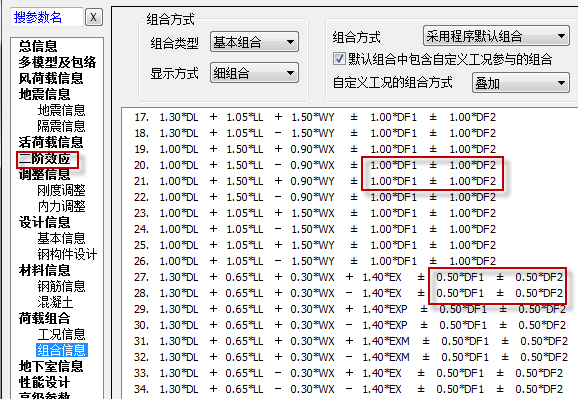Select combination row 20 in the list
The image size is (578, 399).
315,165
